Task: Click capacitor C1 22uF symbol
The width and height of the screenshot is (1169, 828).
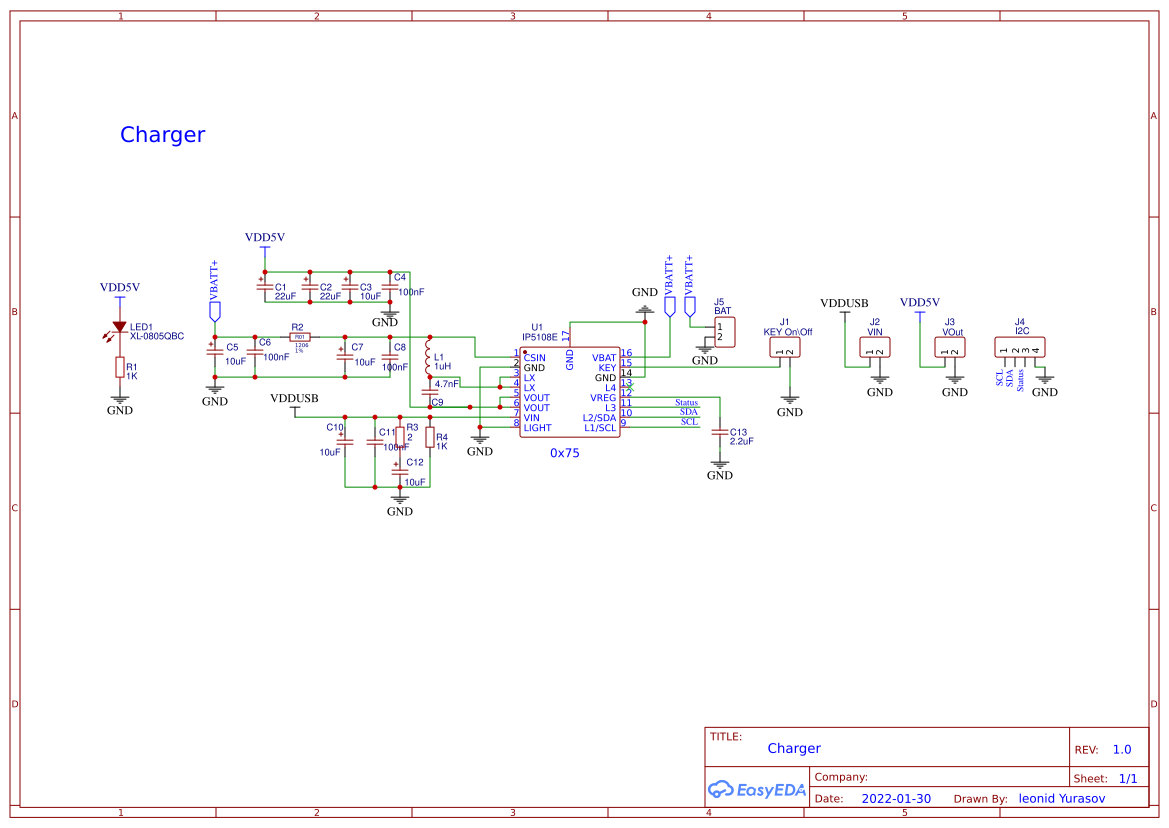Action: (265, 287)
